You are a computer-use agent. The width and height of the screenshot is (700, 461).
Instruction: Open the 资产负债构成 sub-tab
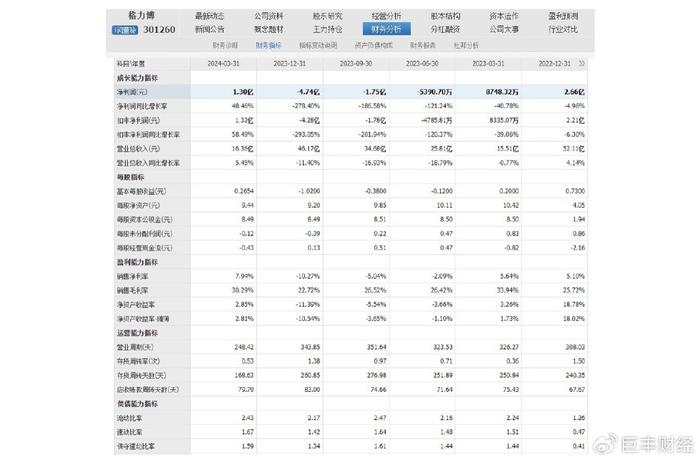pos(374,45)
